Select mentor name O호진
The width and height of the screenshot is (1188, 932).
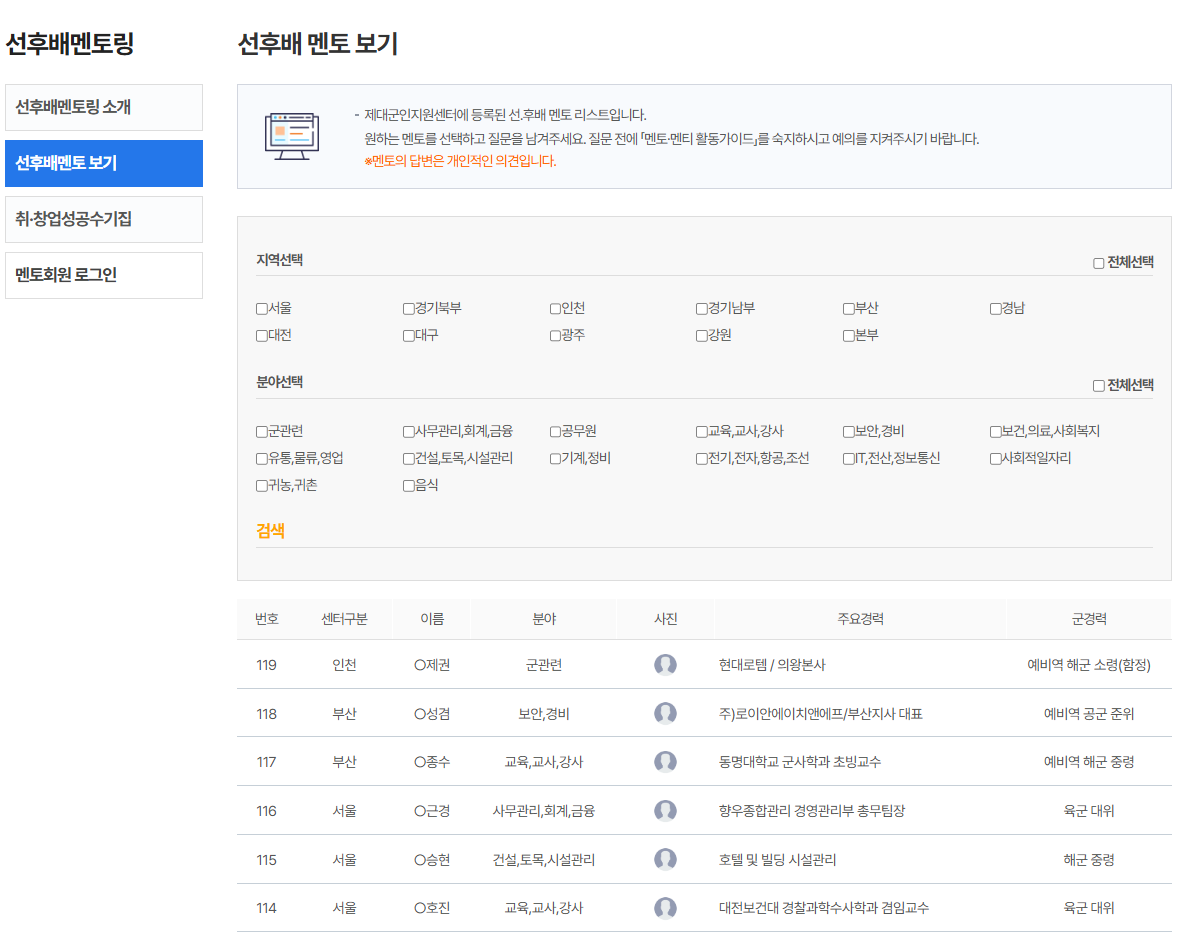432,908
